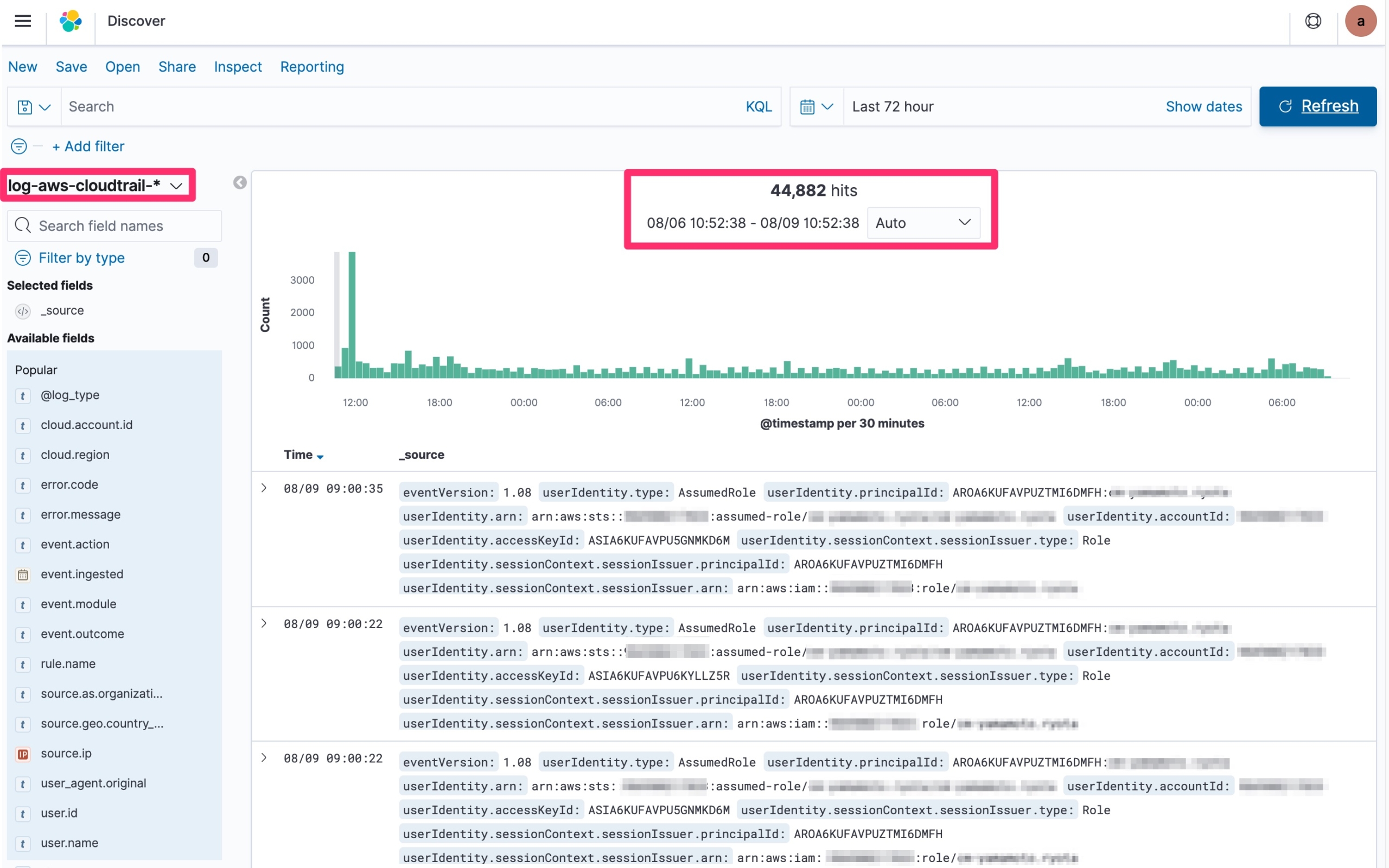Click the error.message field type icon
This screenshot has height=868, width=1389.
point(23,515)
